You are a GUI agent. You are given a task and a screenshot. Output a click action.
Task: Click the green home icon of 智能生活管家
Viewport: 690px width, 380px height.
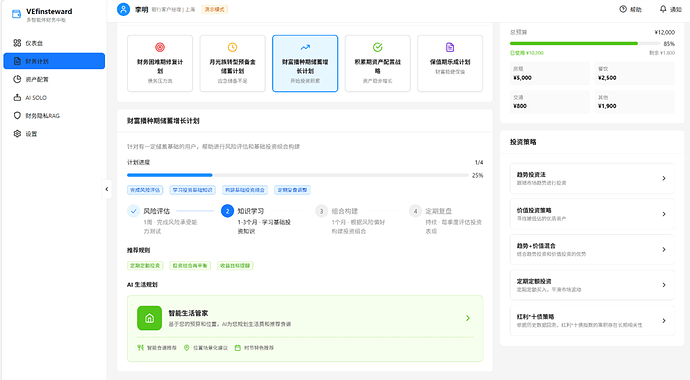(x=150, y=318)
